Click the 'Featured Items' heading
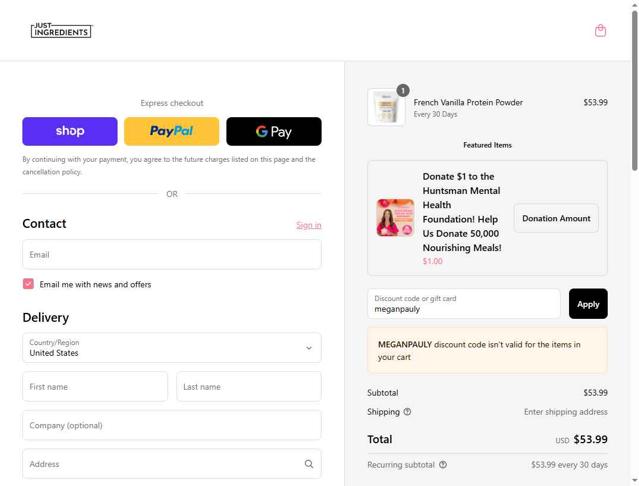 click(x=487, y=145)
